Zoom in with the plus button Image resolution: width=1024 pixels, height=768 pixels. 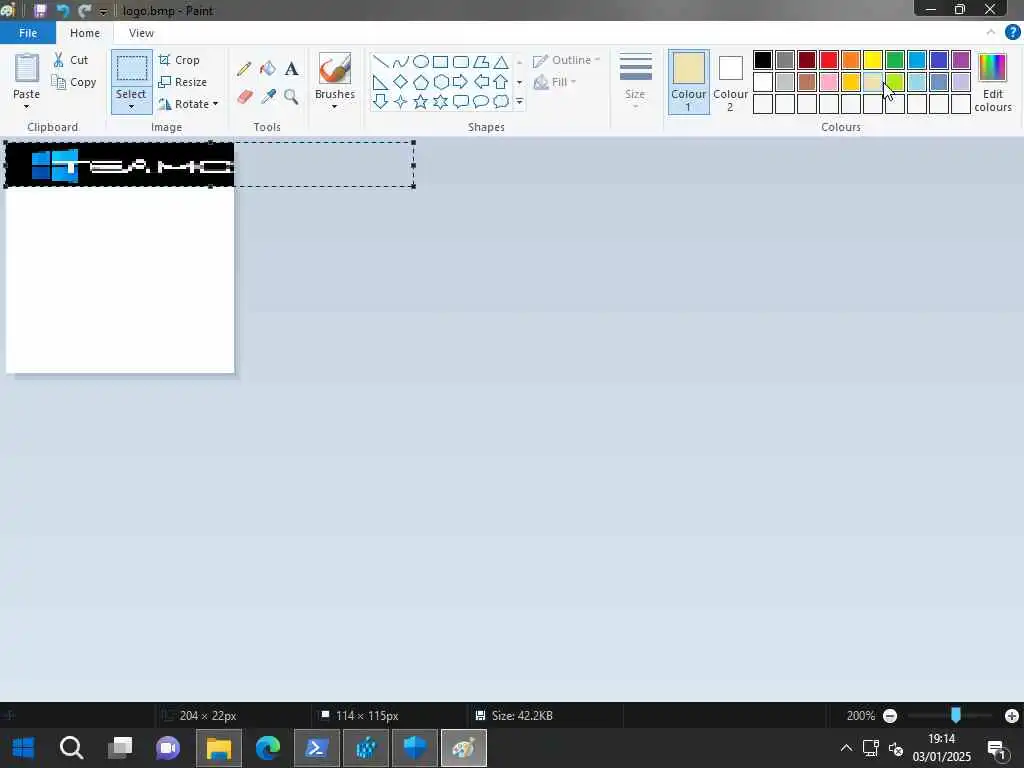click(1012, 716)
